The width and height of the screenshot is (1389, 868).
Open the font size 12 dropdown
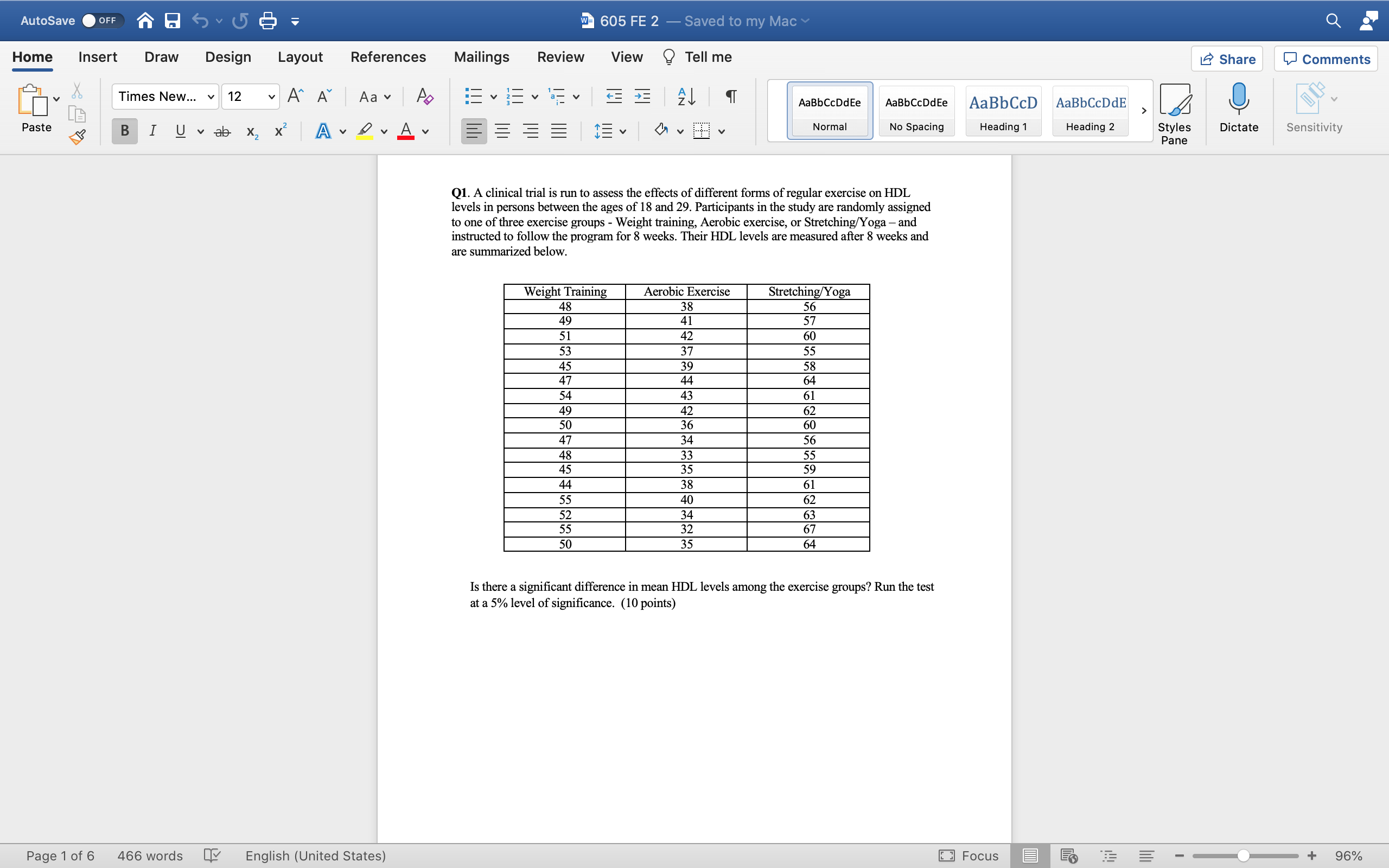click(x=271, y=97)
